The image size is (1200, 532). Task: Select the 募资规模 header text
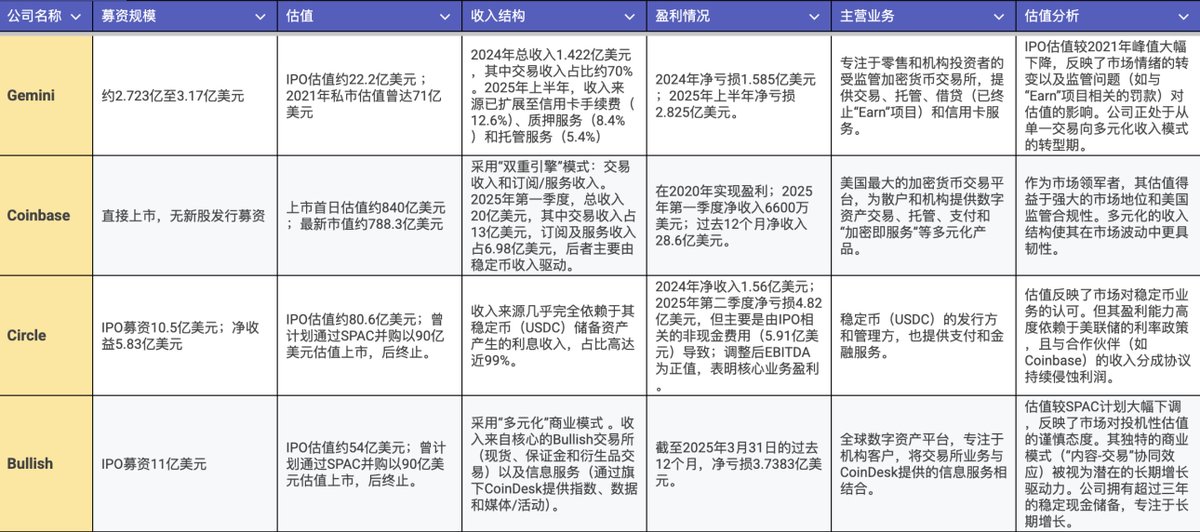coord(128,18)
